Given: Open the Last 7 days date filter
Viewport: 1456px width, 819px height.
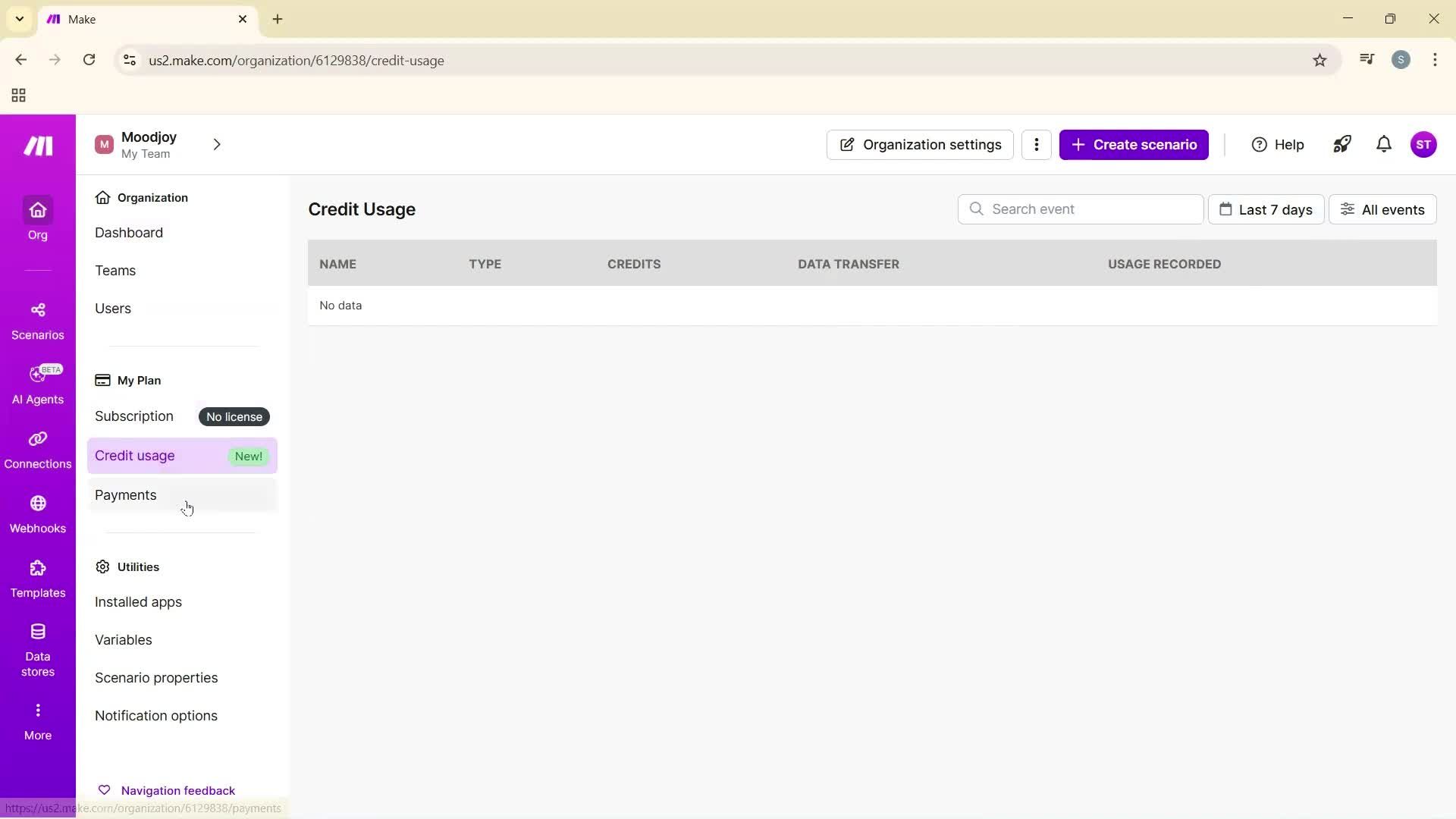Looking at the screenshot, I should tap(1266, 209).
